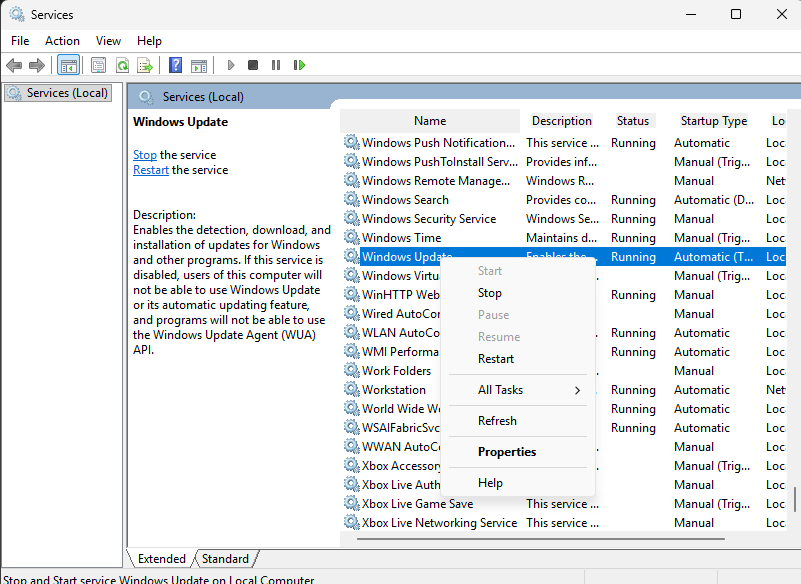The height and width of the screenshot is (584, 801).
Task: Expand the All Tasks submenu
Action: (518, 390)
